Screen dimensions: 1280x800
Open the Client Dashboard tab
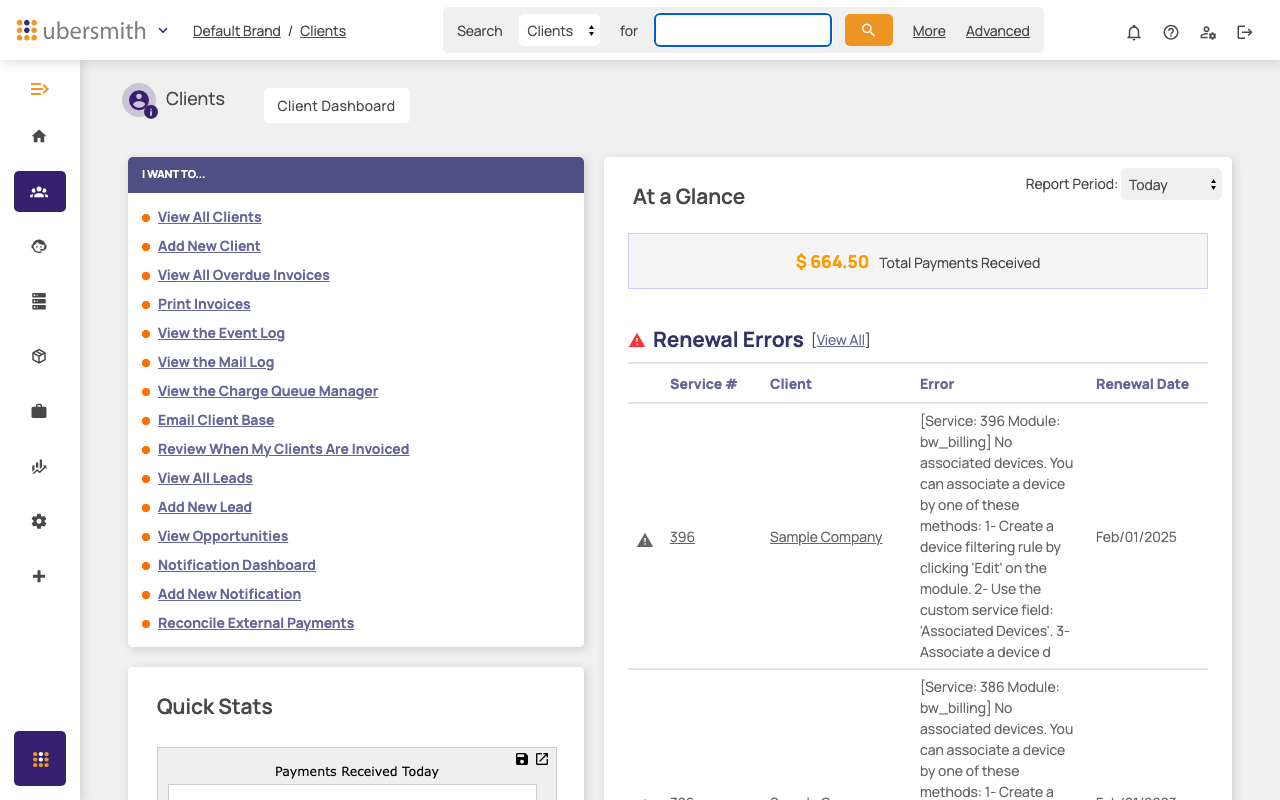tap(336, 106)
